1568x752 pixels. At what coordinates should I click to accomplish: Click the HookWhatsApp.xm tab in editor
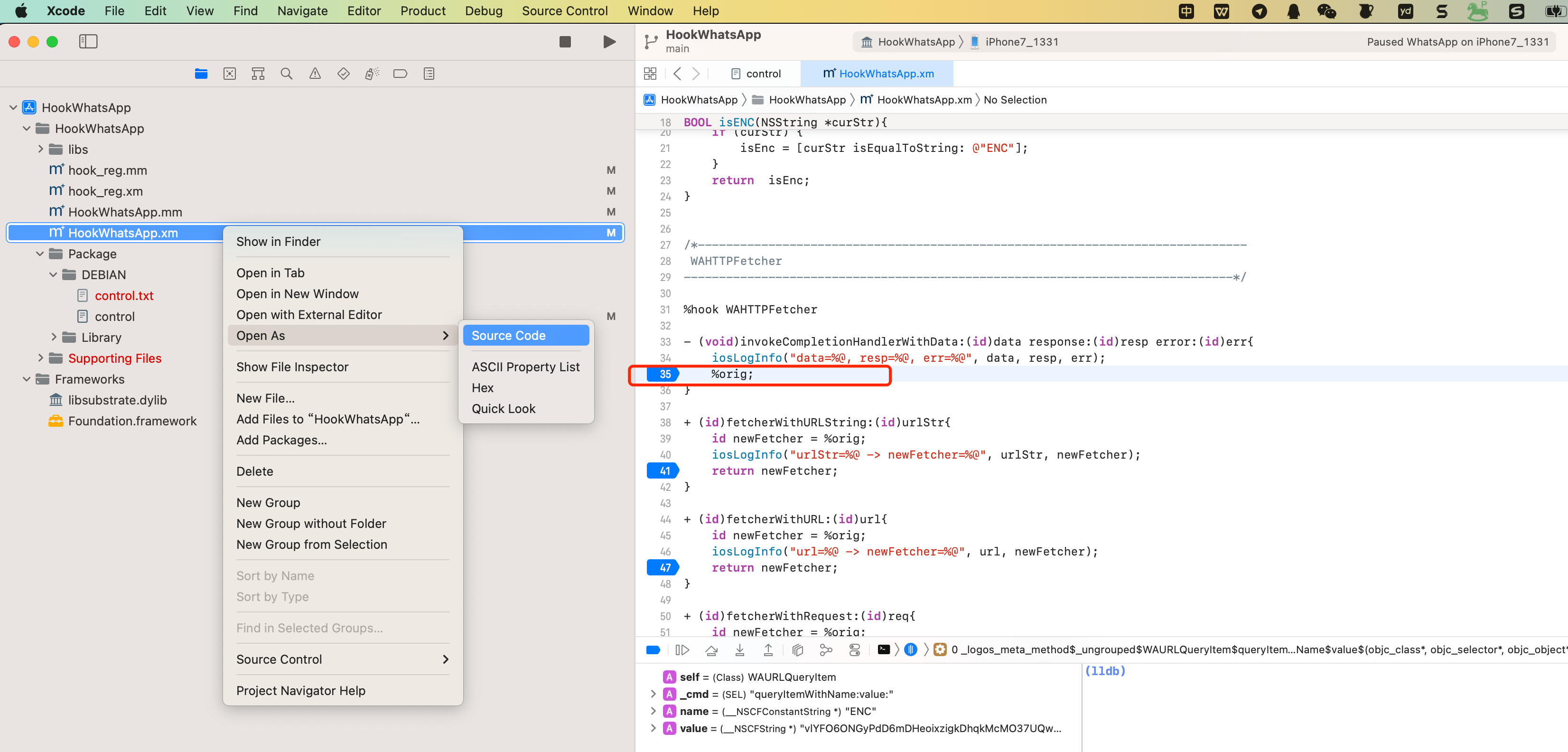click(x=878, y=73)
